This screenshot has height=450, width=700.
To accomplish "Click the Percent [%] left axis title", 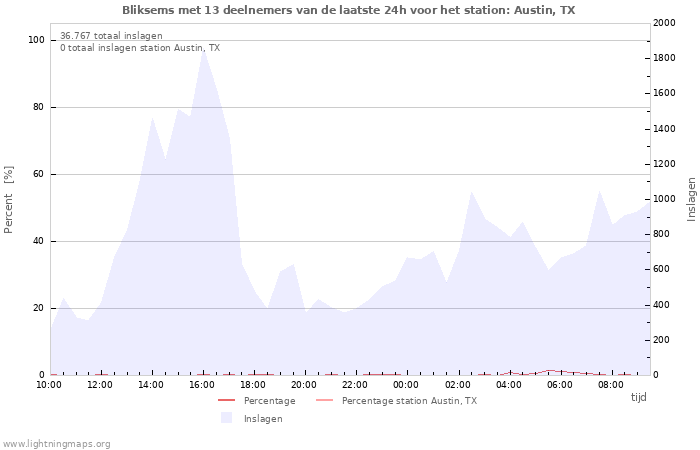I will (x=9, y=200).
